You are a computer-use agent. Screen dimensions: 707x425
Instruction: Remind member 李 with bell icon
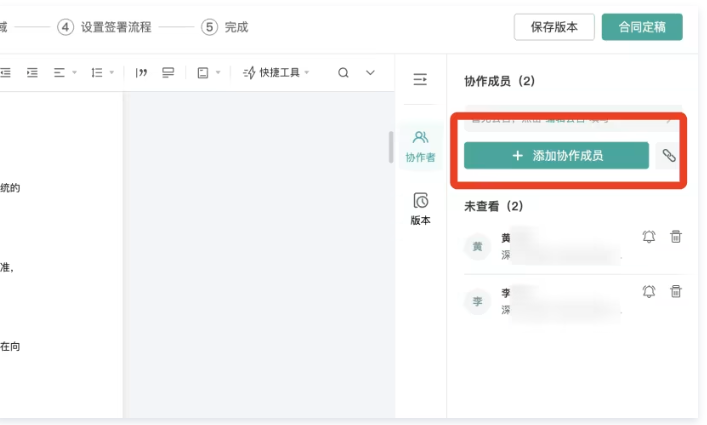(649, 292)
